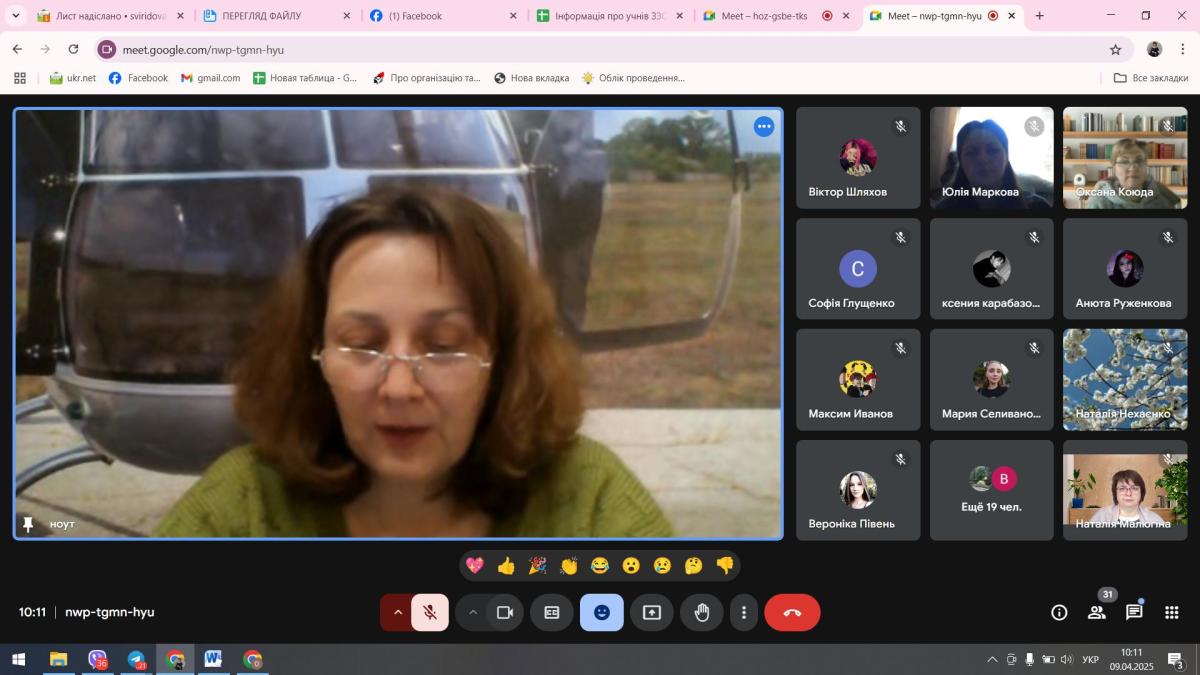Viewport: 1200px width, 675px height.
Task: Turn on closed captions
Action: tap(552, 613)
